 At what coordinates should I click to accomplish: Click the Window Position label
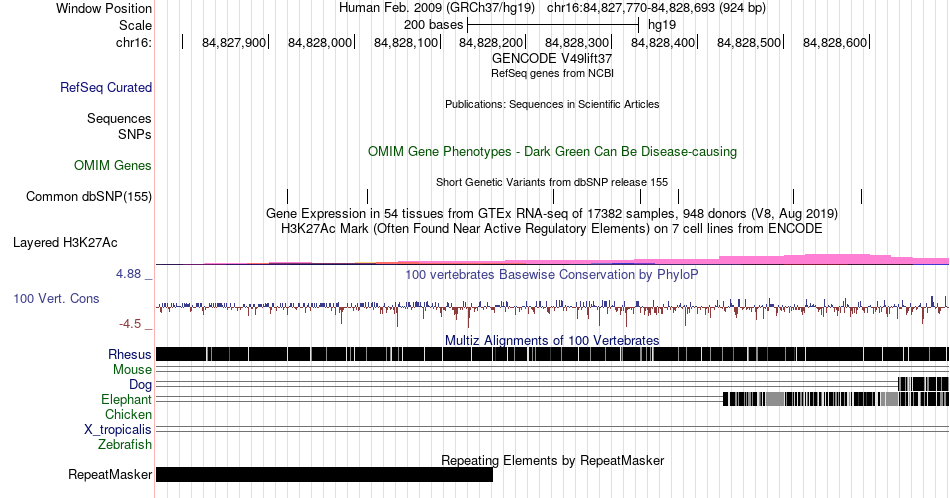[x=104, y=8]
